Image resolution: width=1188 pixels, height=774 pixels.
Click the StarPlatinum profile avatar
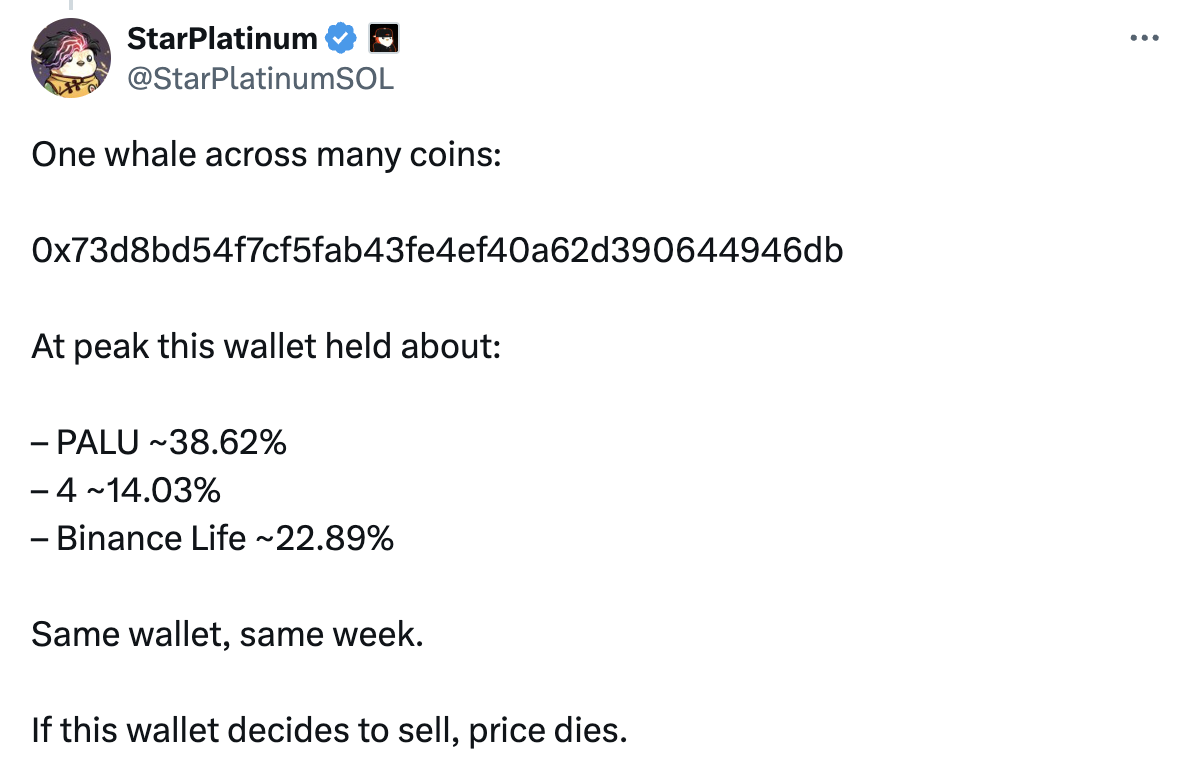pos(71,58)
